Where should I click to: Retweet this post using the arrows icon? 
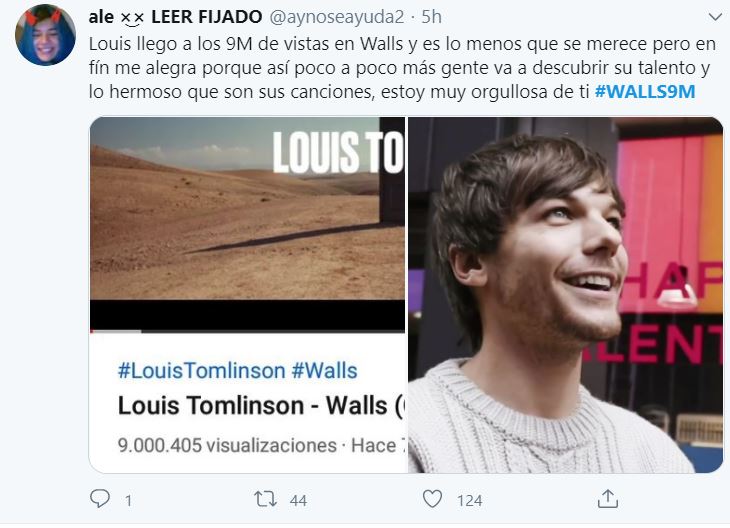tap(265, 499)
